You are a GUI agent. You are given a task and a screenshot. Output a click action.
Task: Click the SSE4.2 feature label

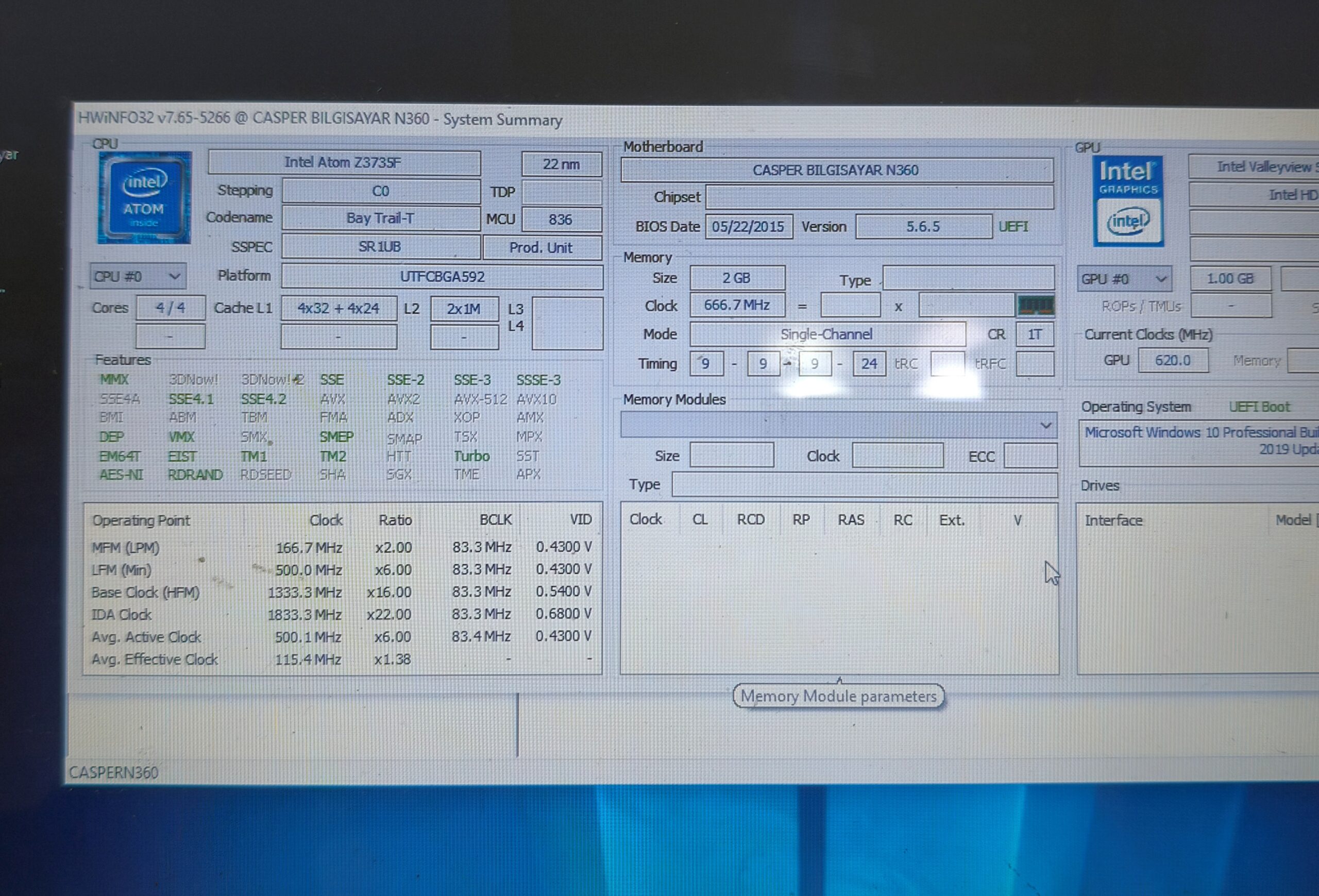(263, 399)
